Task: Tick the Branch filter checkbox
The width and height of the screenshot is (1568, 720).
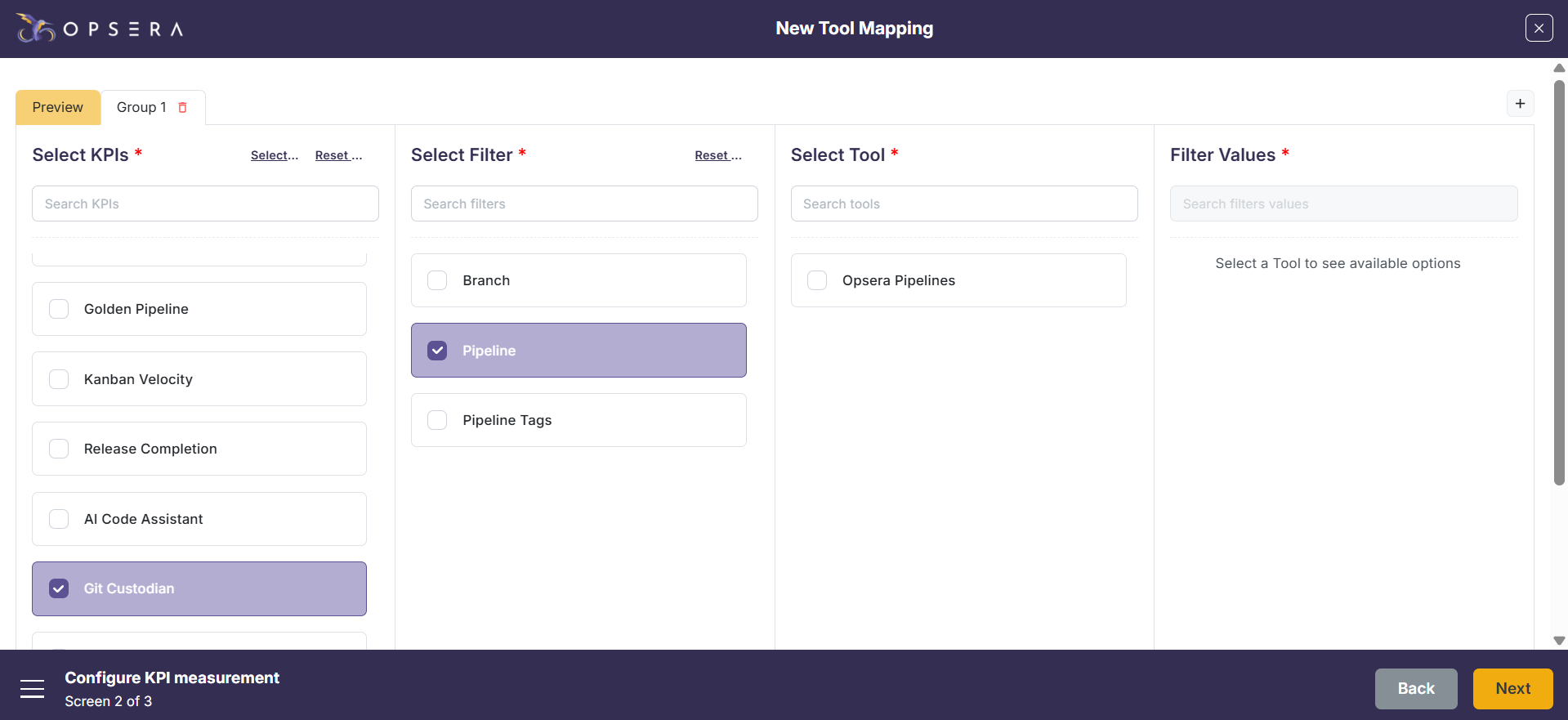Action: click(x=438, y=280)
